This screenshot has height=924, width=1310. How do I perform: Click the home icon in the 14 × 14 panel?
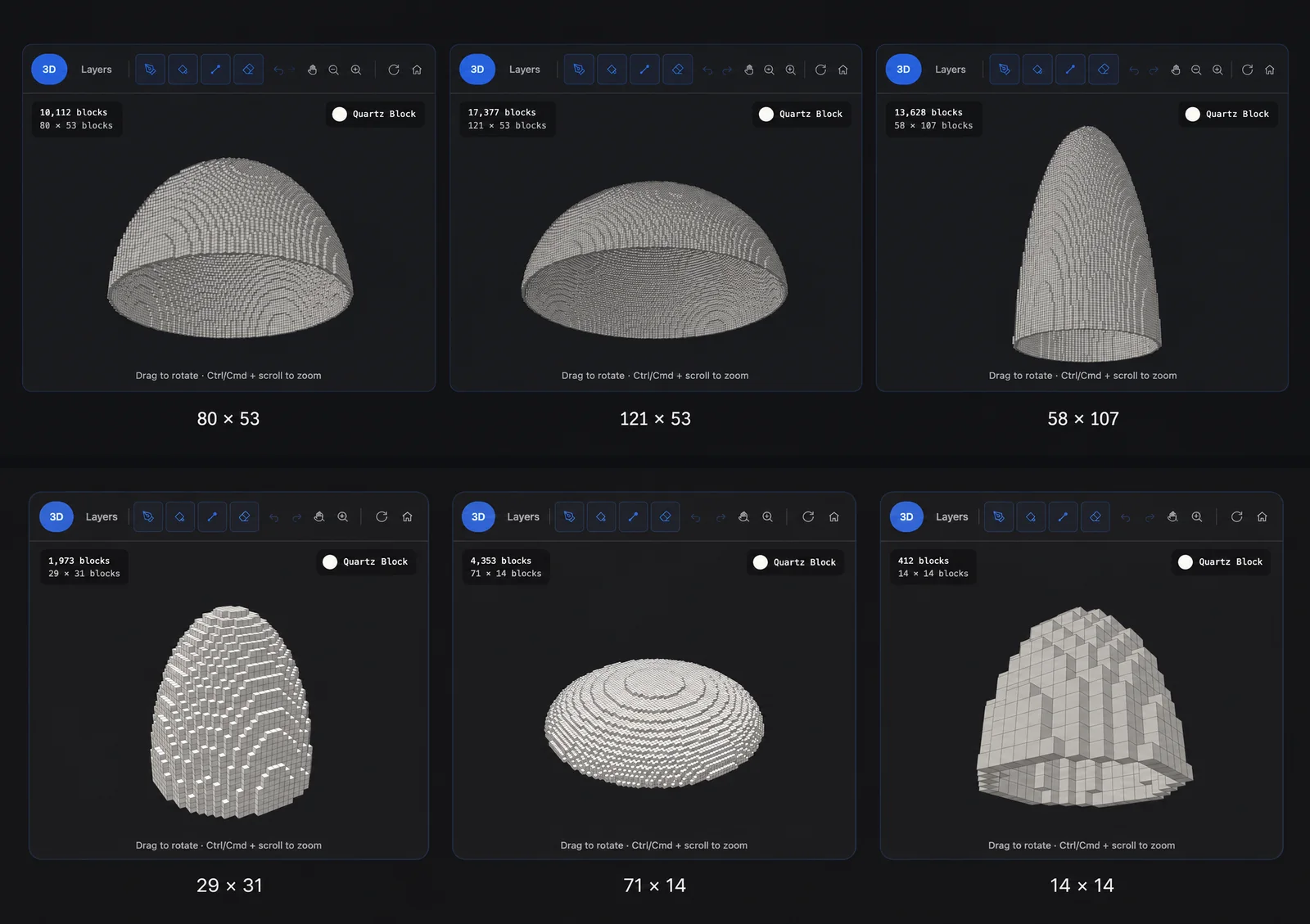[x=1263, y=516]
